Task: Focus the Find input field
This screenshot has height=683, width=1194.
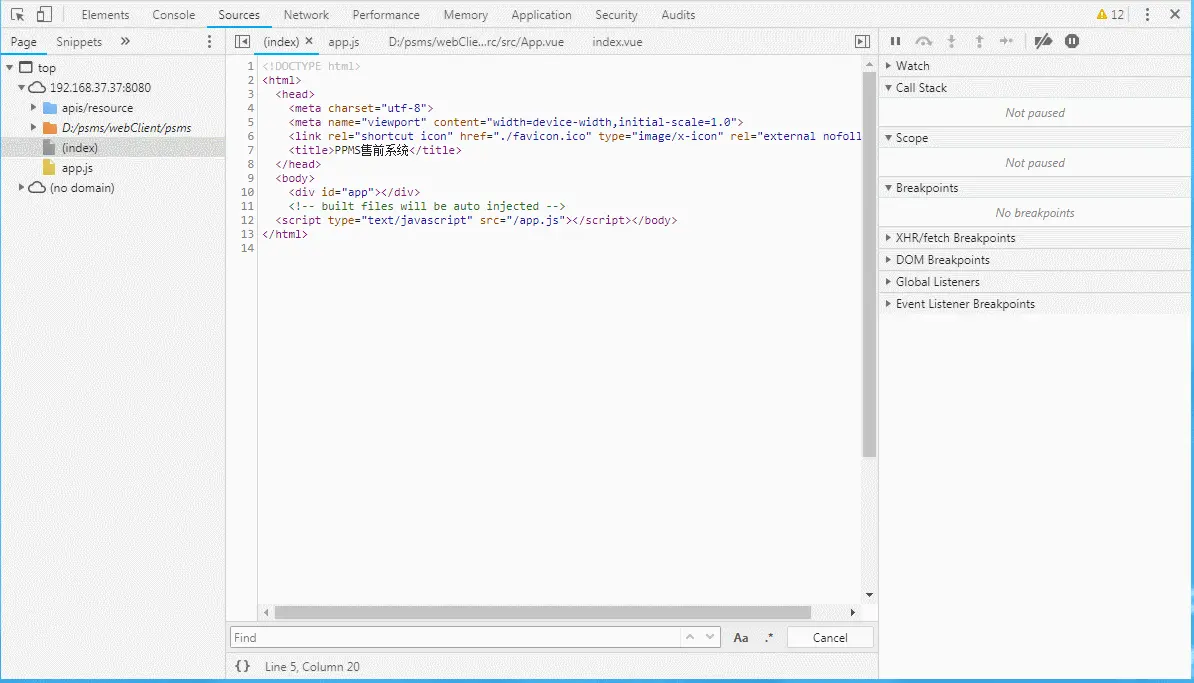Action: pos(455,637)
